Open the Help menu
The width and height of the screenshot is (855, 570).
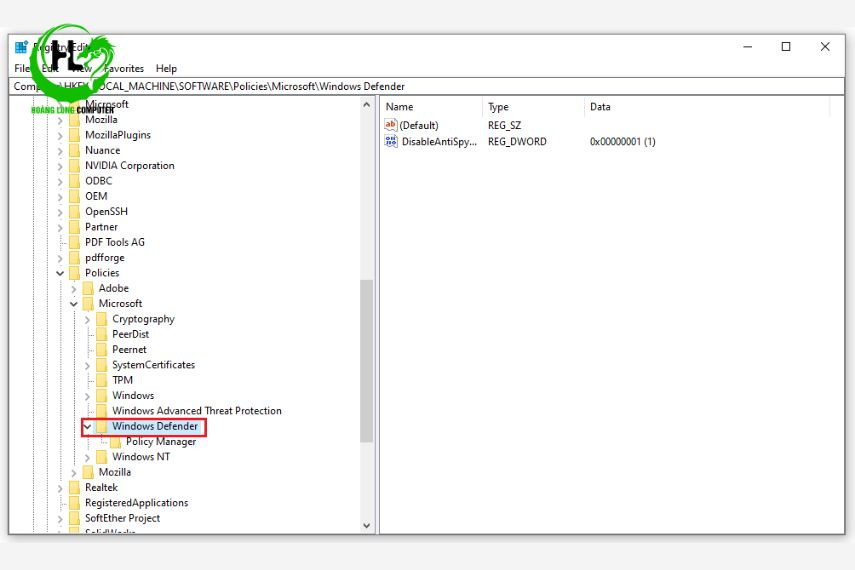pyautogui.click(x=166, y=69)
